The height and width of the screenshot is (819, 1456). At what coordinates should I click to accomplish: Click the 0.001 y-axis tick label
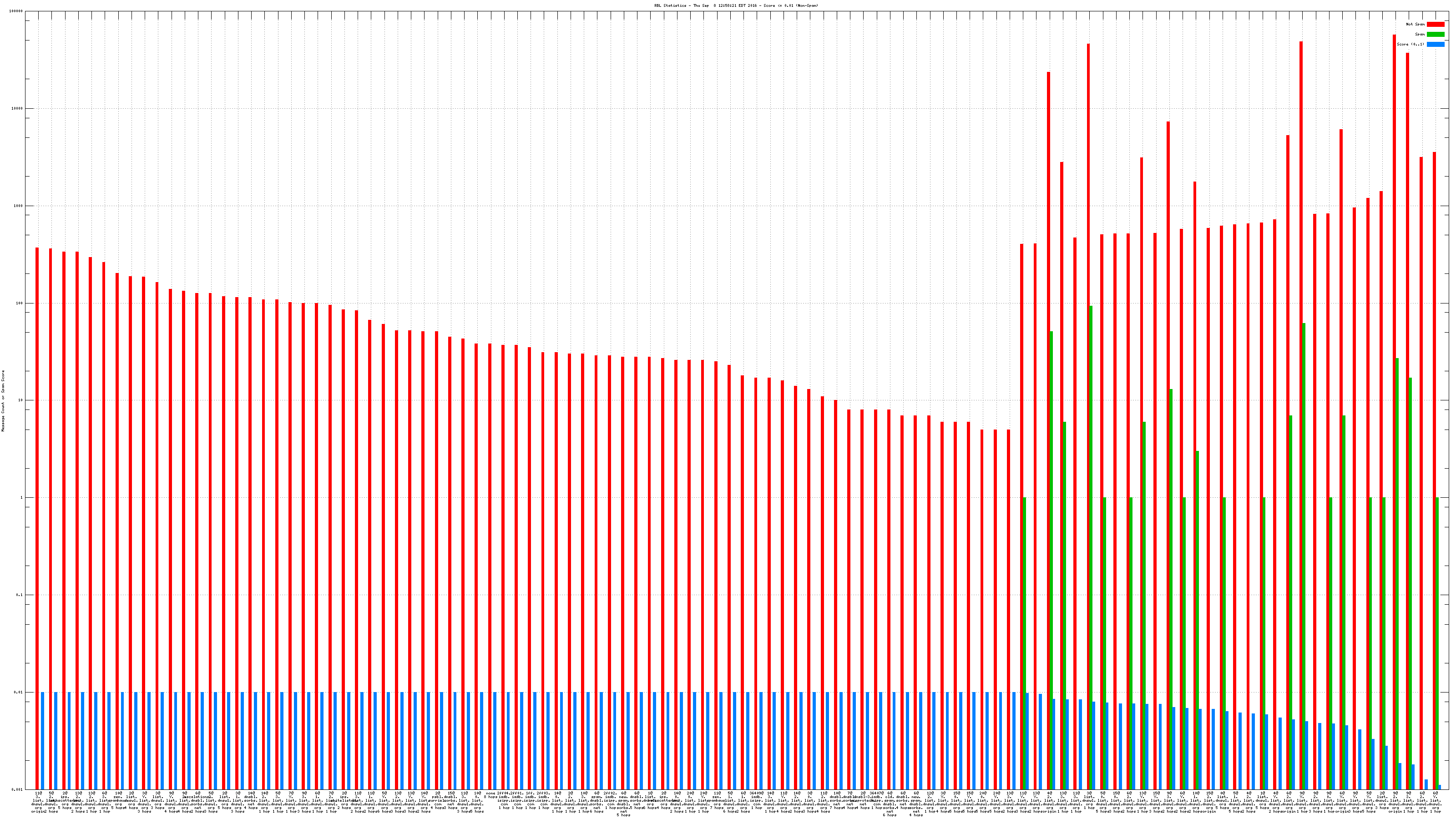pyautogui.click(x=18, y=789)
